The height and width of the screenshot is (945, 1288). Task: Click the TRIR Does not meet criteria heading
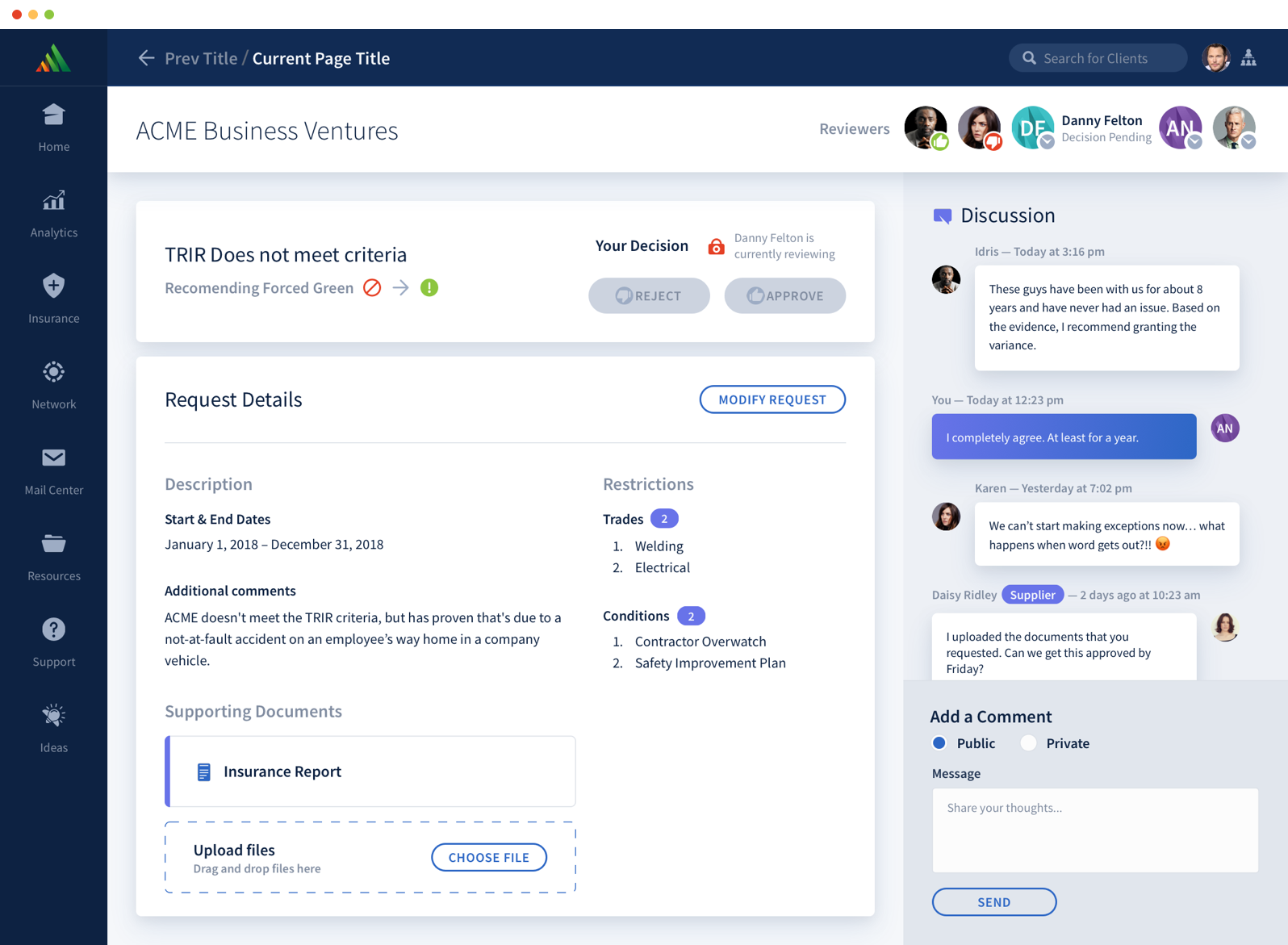[x=286, y=255]
